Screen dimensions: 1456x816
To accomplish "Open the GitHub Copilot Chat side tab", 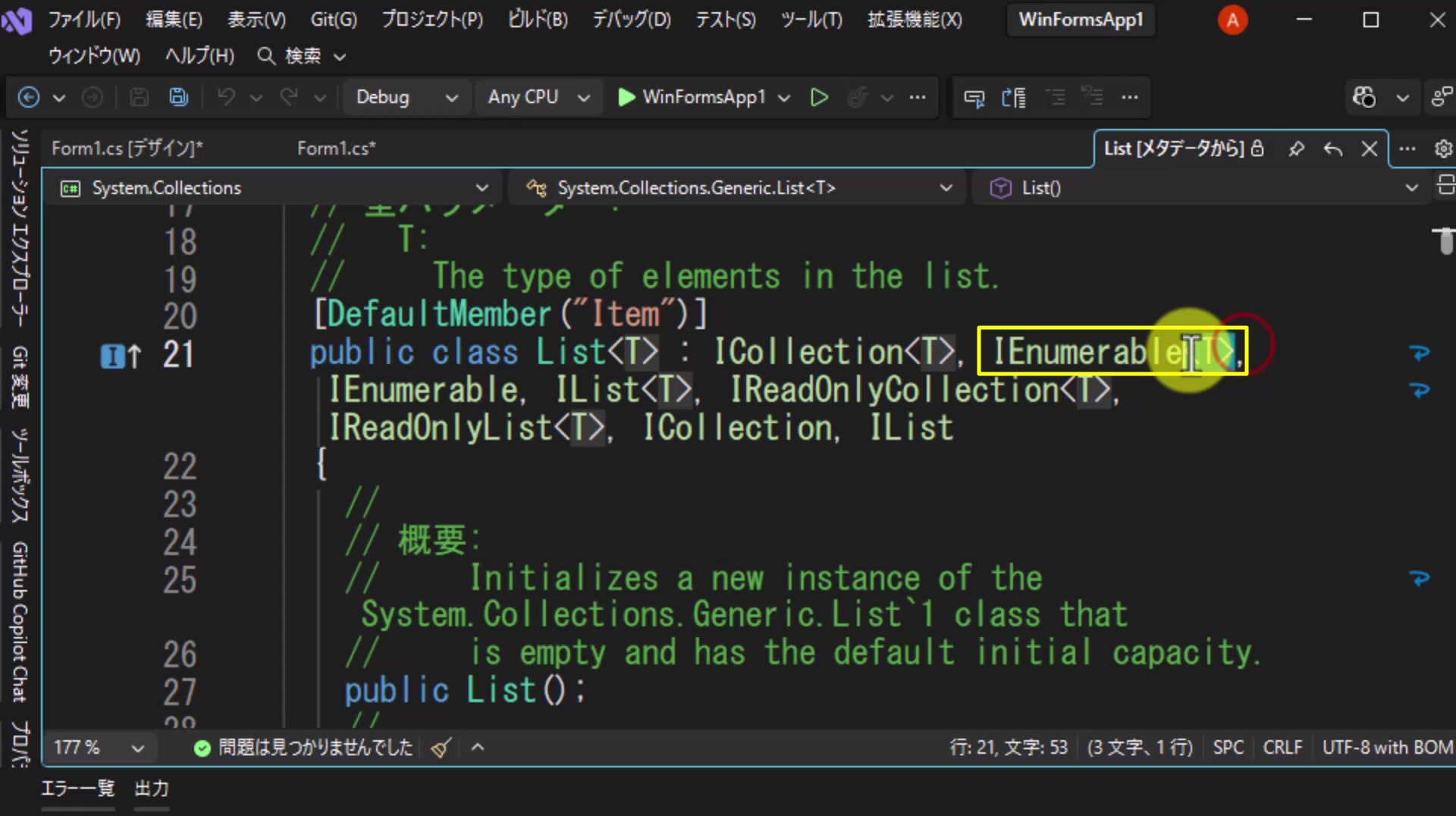I will (20, 622).
